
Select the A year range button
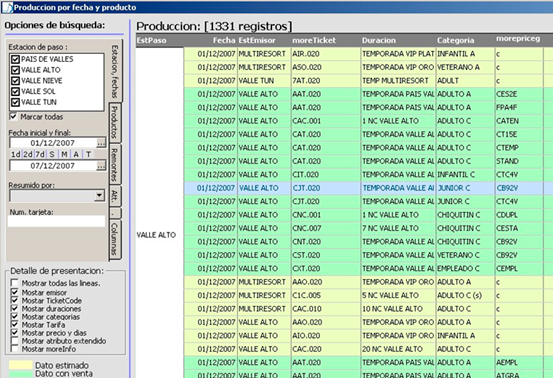(76, 154)
